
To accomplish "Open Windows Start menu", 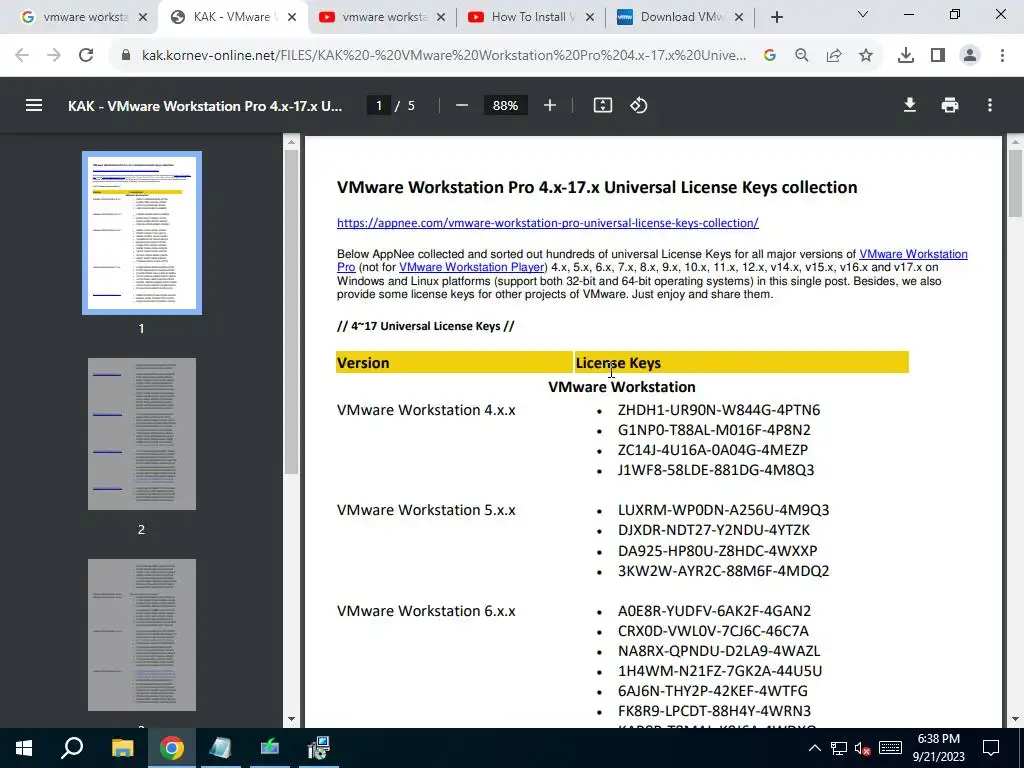I will coord(24,748).
